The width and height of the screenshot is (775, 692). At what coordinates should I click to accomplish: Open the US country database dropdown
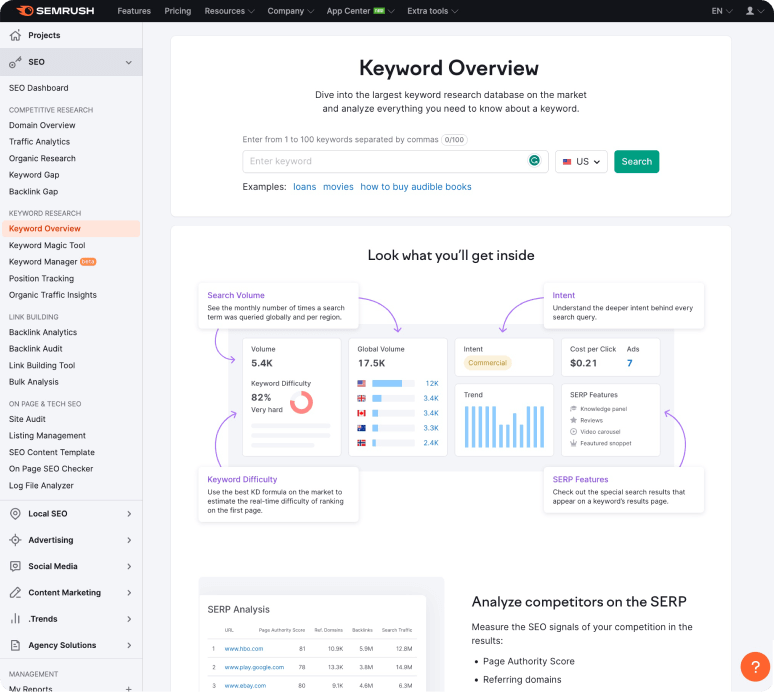coord(581,162)
